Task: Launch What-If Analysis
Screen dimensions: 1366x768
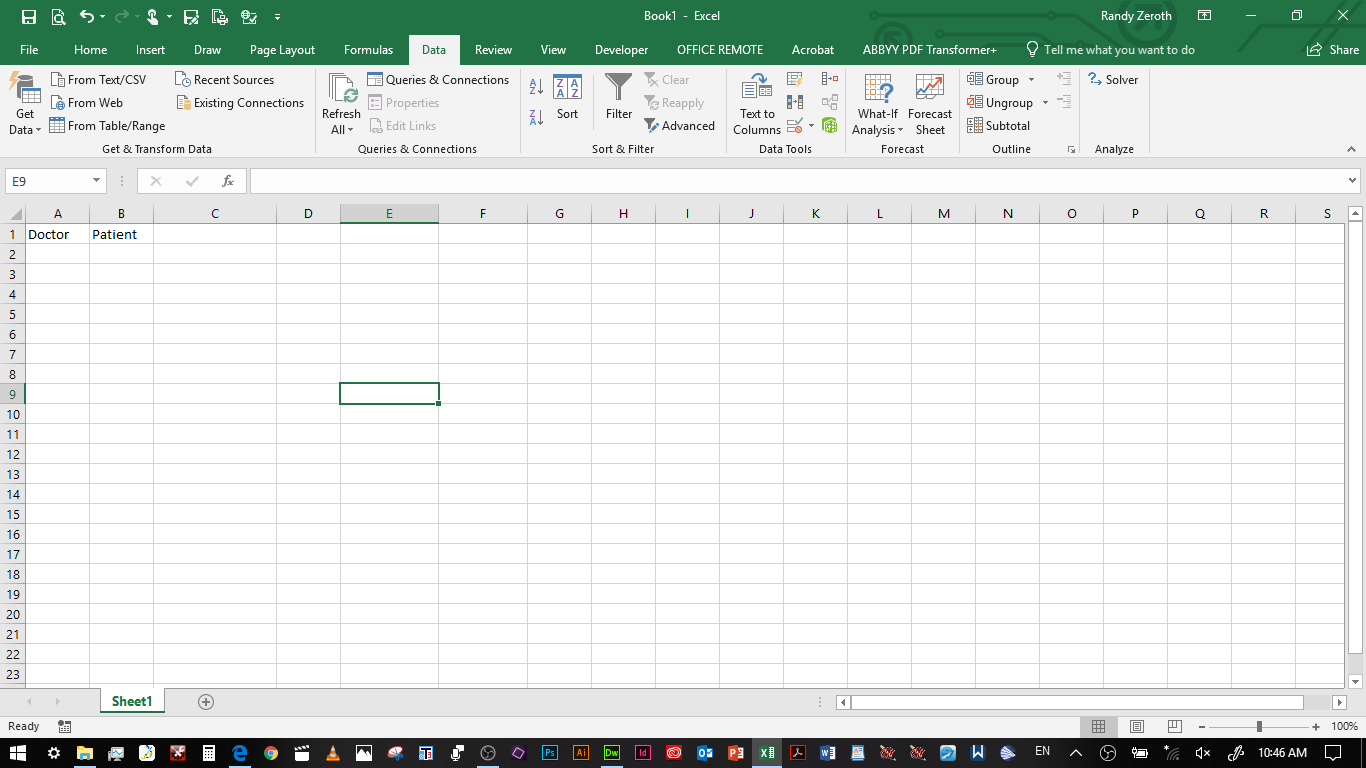Action: [x=877, y=103]
